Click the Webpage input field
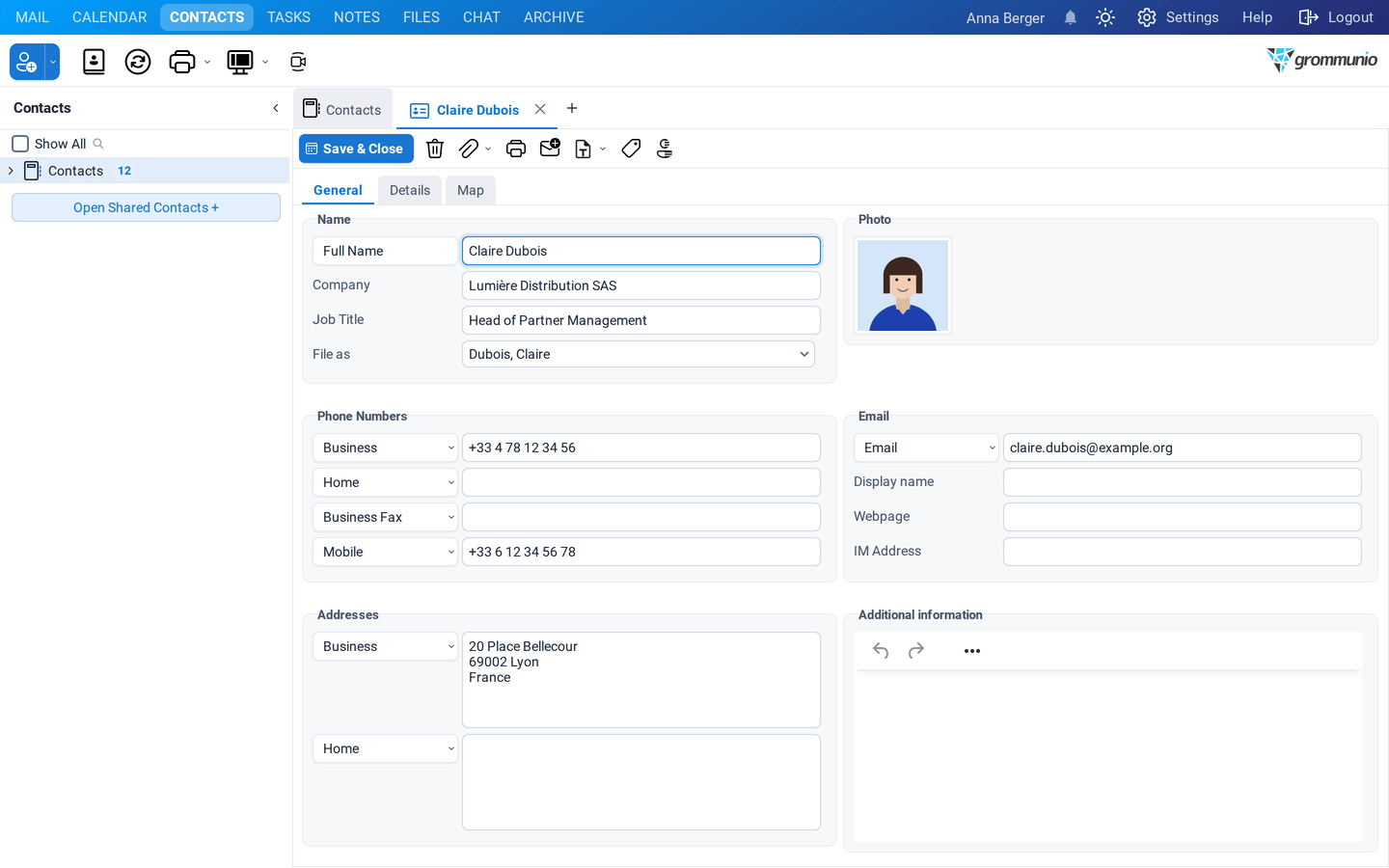Screen dimensions: 1389x868 (x=1182, y=517)
